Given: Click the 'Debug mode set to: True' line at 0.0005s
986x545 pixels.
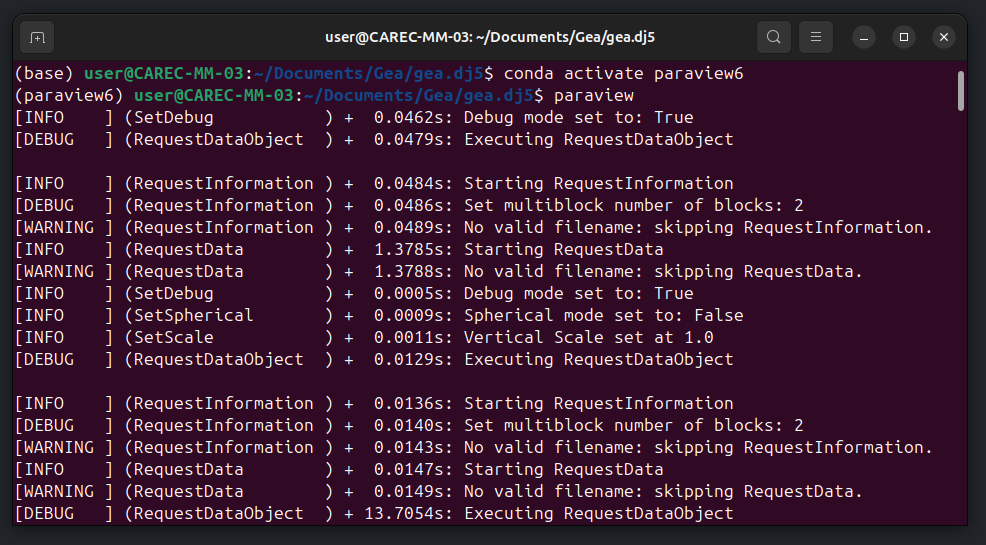Looking at the screenshot, I should coord(354,294).
